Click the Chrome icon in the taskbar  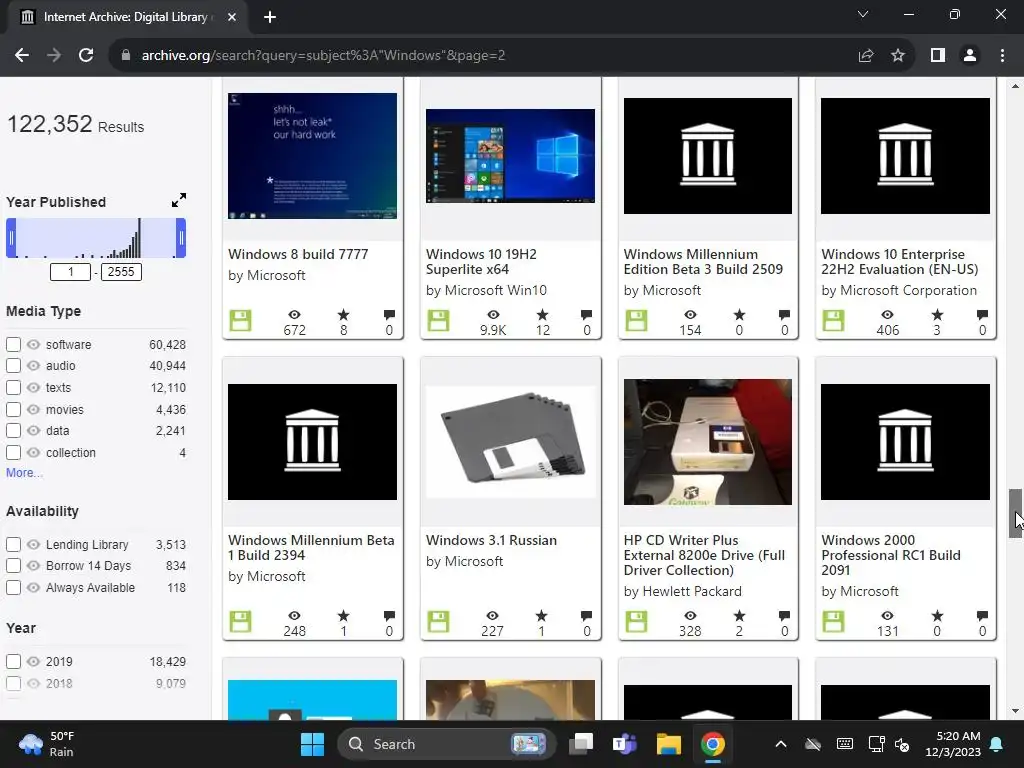tap(712, 744)
